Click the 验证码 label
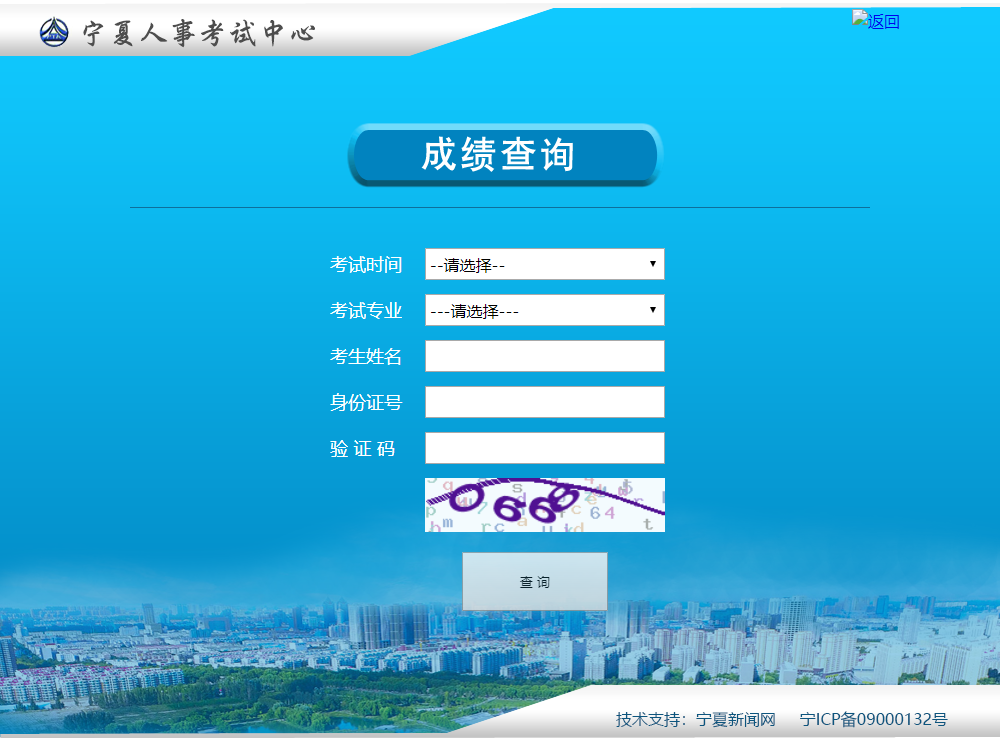 click(x=362, y=449)
